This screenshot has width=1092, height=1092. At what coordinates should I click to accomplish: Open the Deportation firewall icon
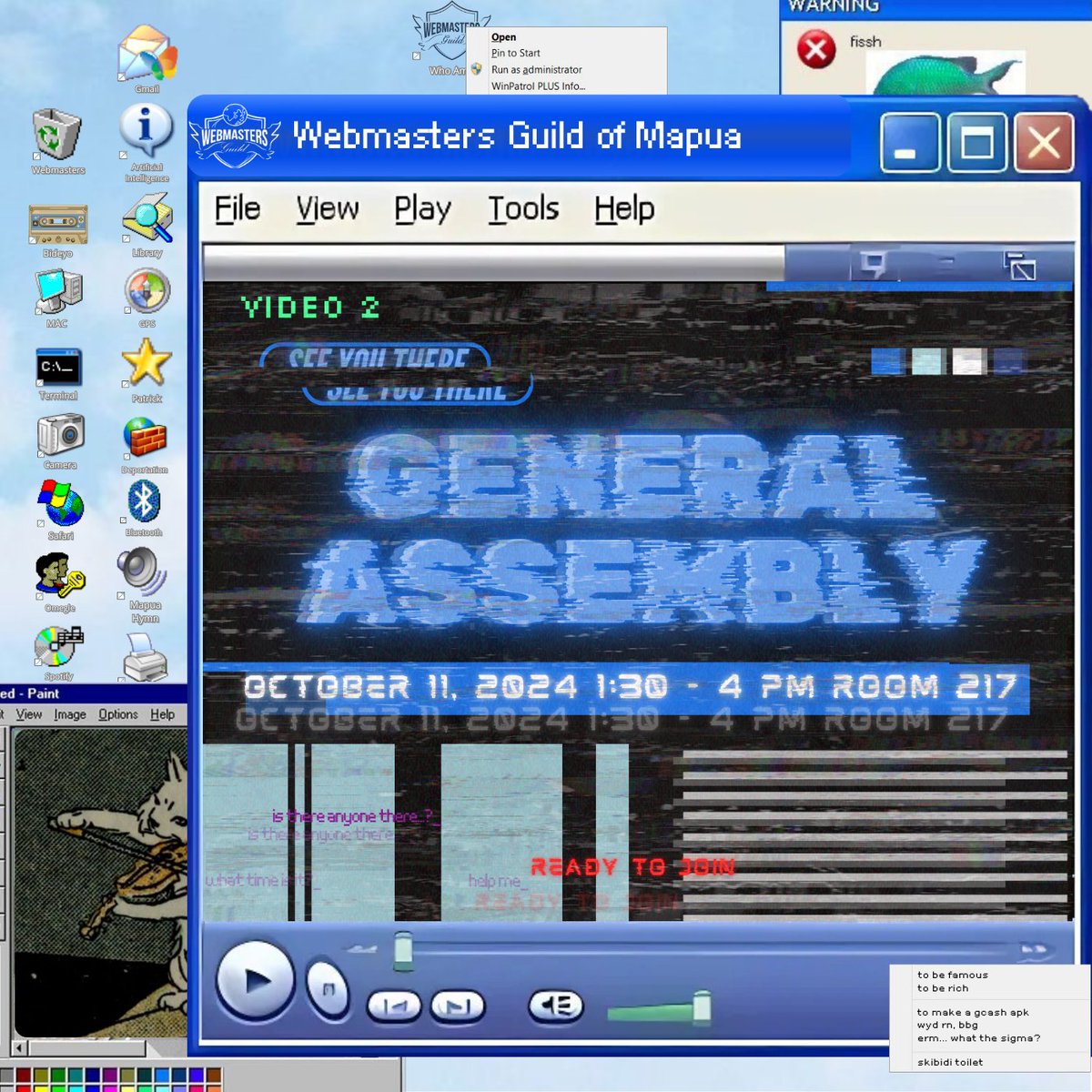144,438
